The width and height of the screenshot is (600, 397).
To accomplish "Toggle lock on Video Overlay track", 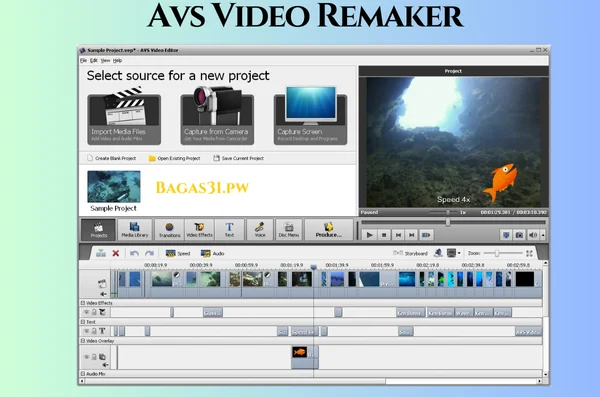I will pos(94,357).
